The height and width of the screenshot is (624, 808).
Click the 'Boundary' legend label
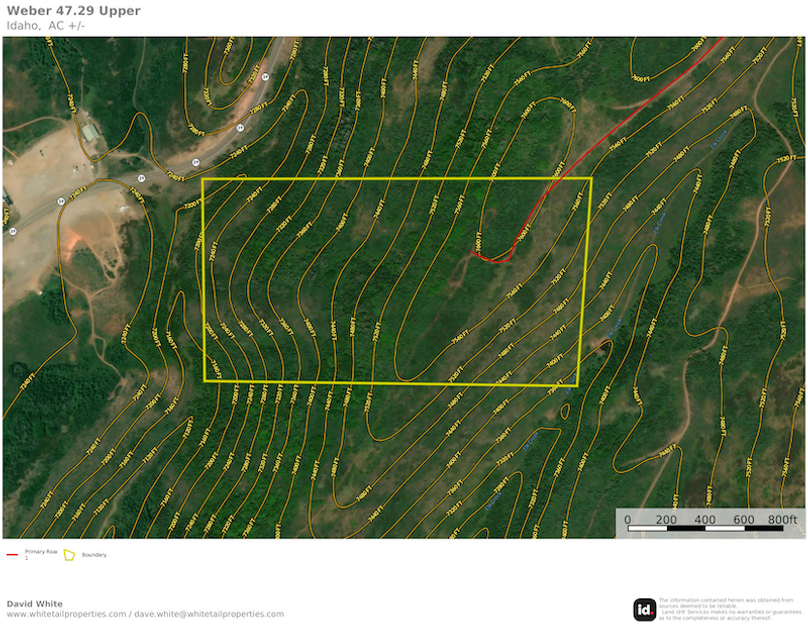click(94, 555)
